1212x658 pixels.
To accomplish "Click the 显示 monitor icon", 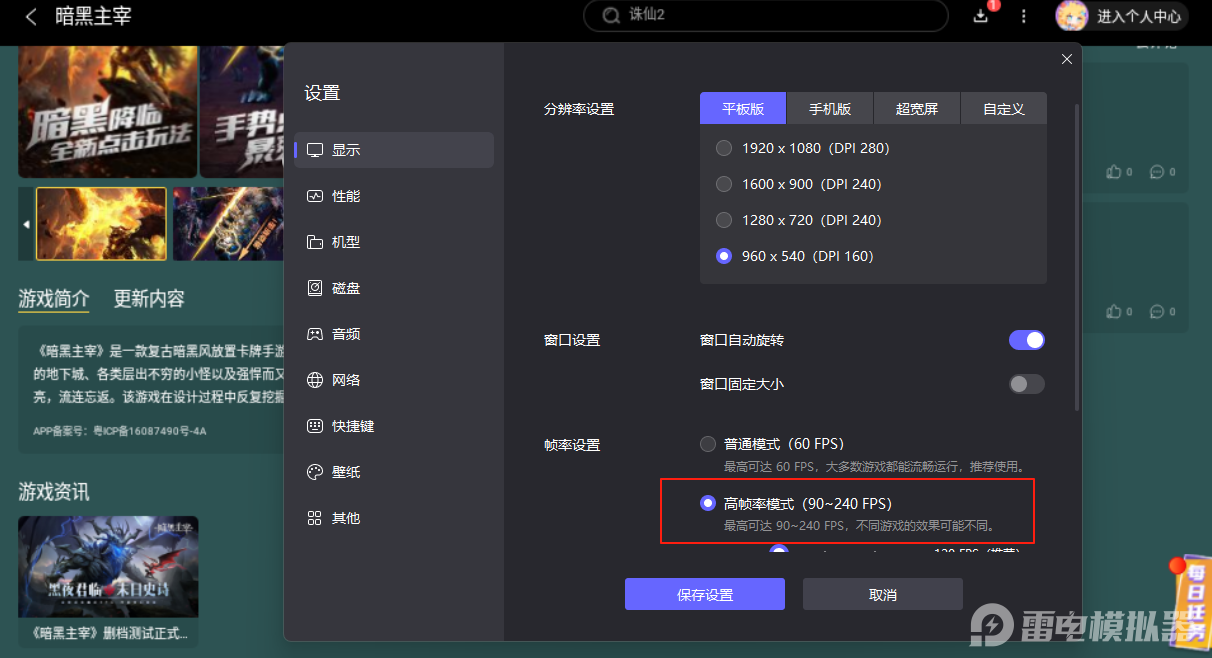I will [315, 150].
